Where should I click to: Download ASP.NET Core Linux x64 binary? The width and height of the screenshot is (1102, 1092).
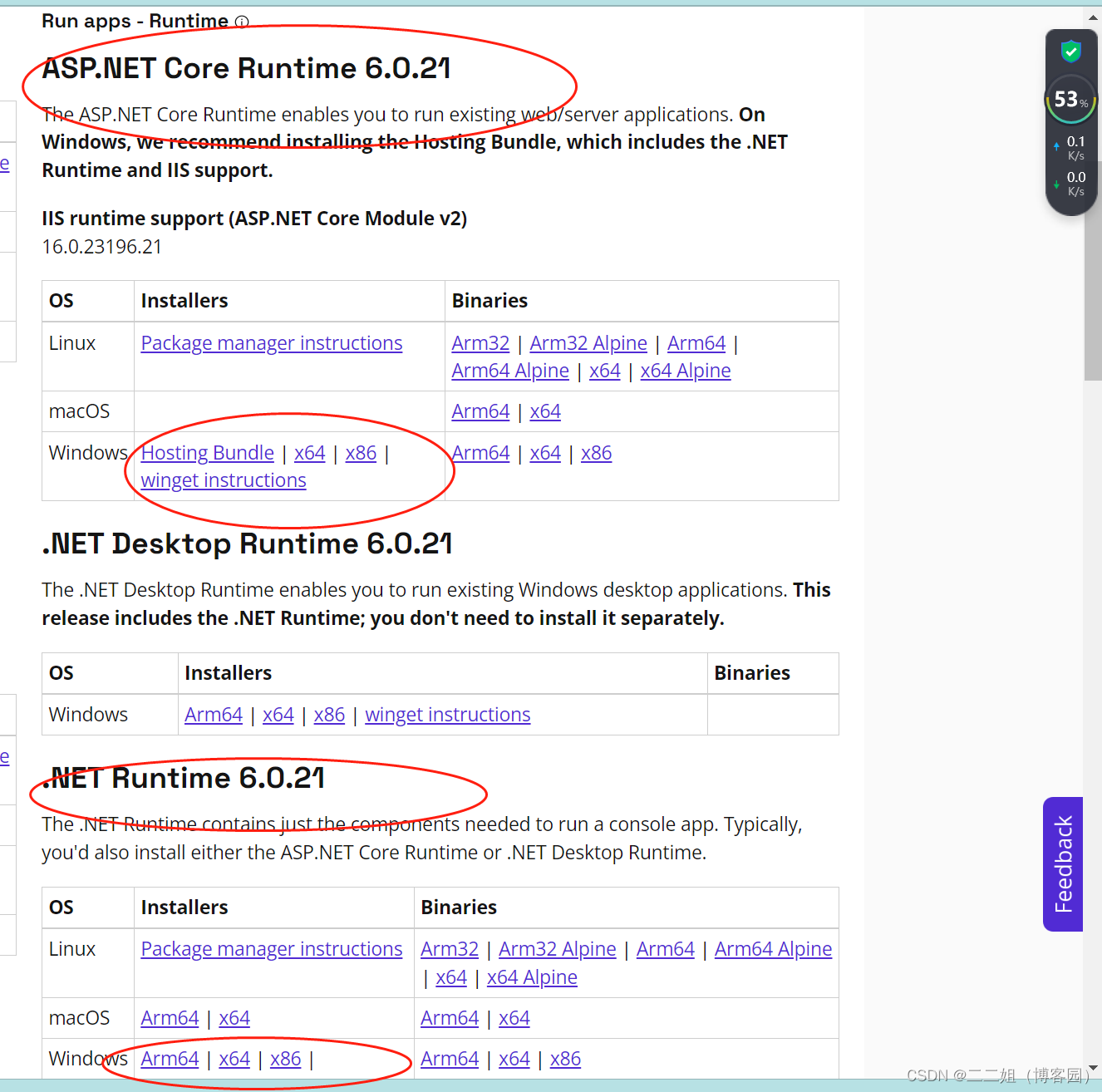(605, 371)
